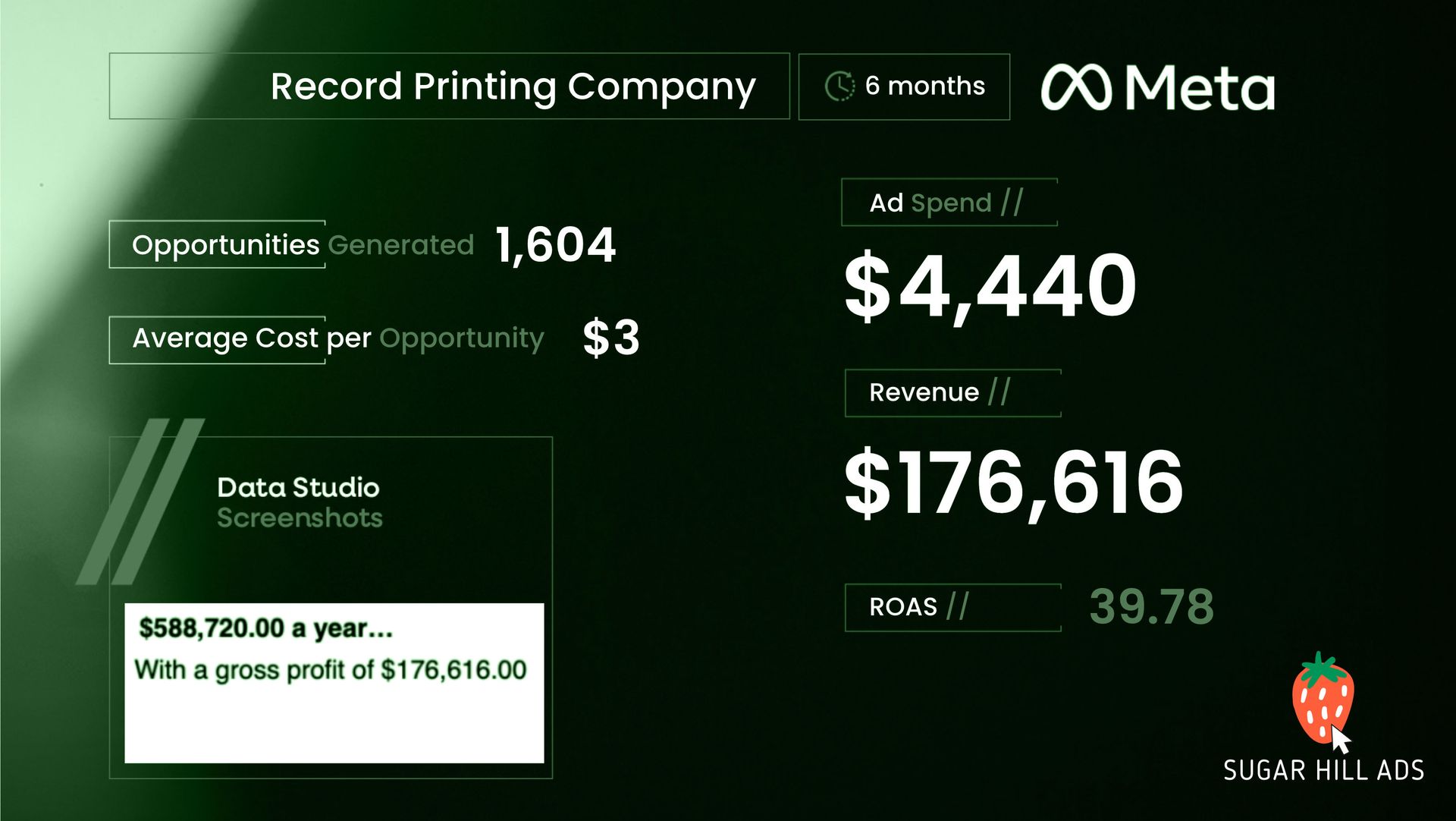
Task: Click the white cursor arrow on the strawberry
Action: (1341, 739)
